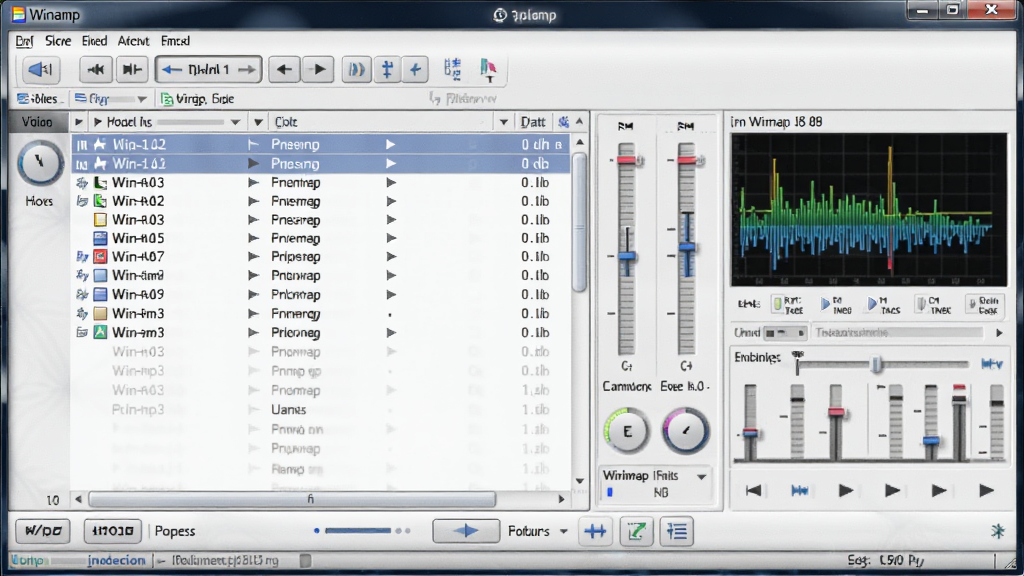Toggle the Umd switch control
Image resolution: width=1024 pixels, height=576 pixels.
click(785, 333)
